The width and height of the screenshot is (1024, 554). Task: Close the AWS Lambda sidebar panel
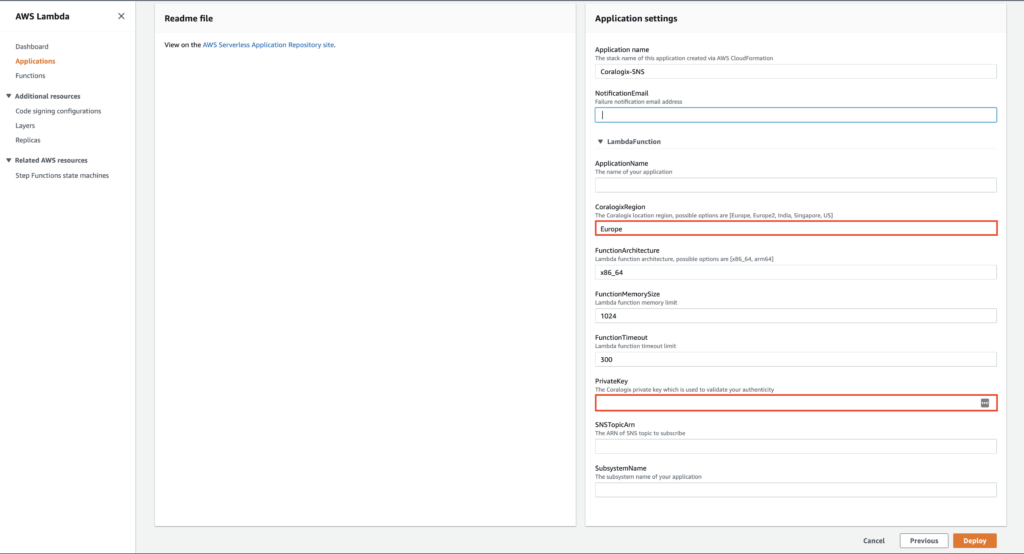(121, 16)
